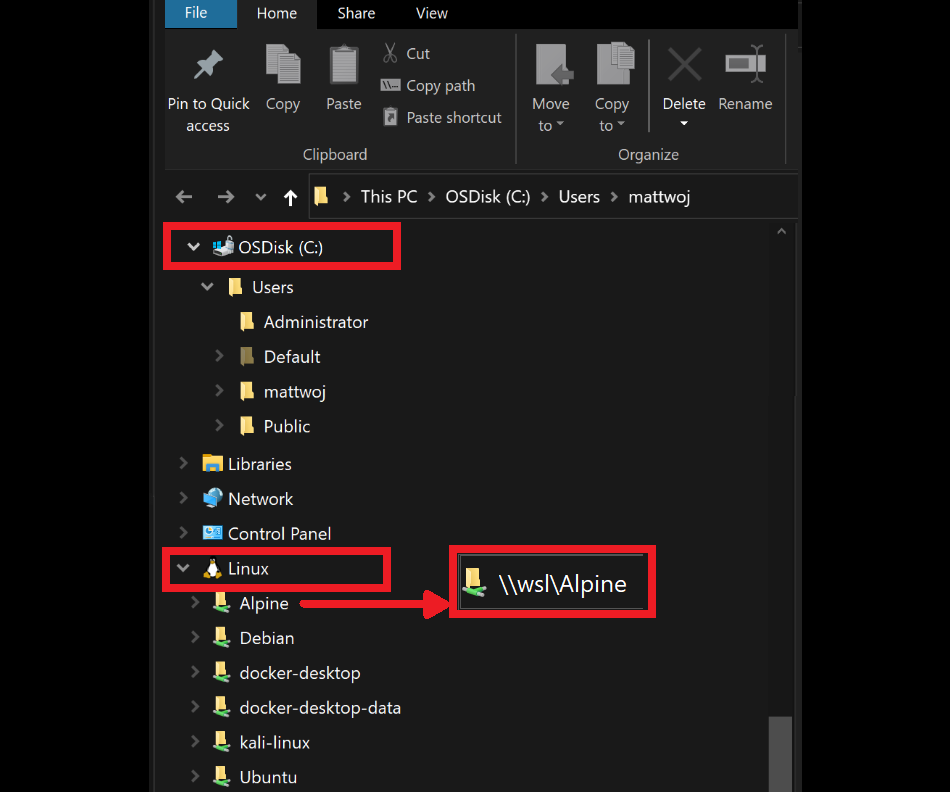Switch to the View ribbon tab
950x792 pixels.
[x=431, y=13]
